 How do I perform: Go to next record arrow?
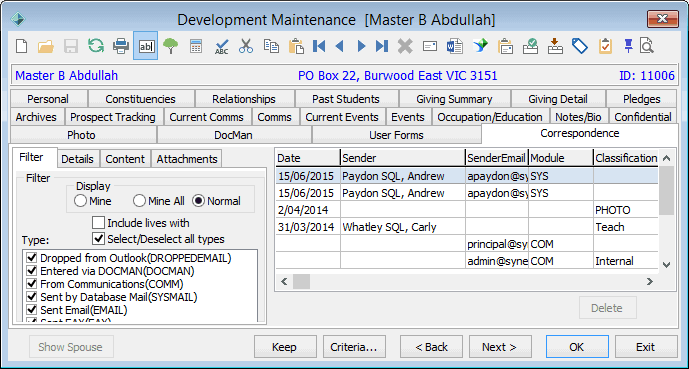[x=361, y=46]
